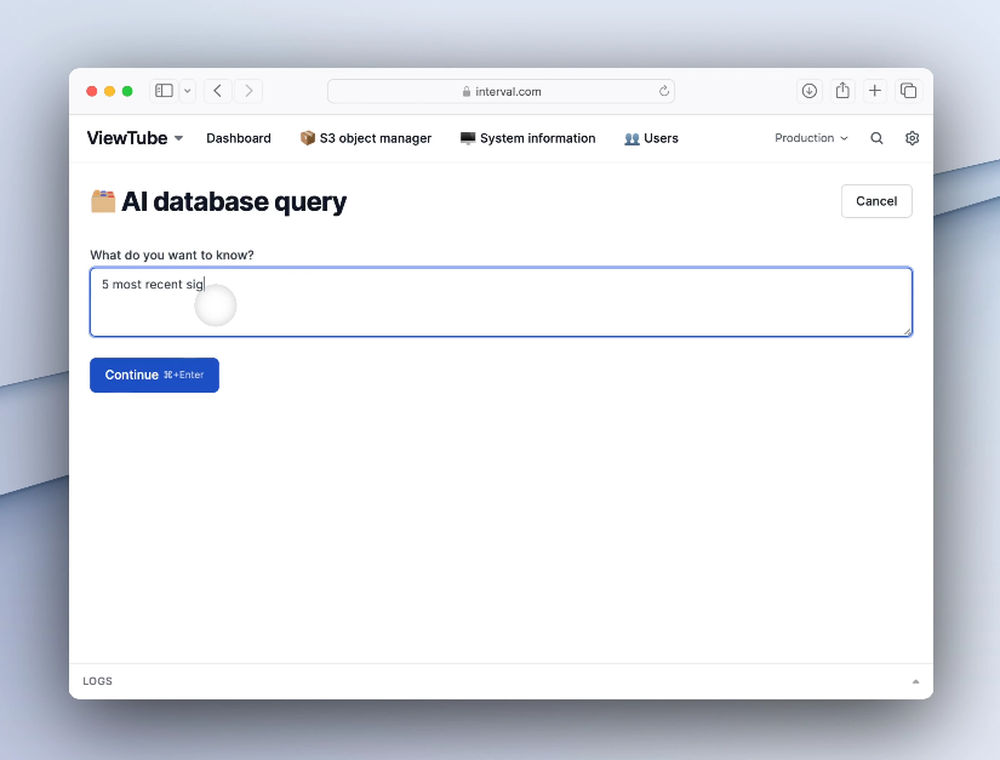This screenshot has height=760, width=1000.
Task: Focus the 'What do you want to know?' textarea
Action: click(x=501, y=302)
